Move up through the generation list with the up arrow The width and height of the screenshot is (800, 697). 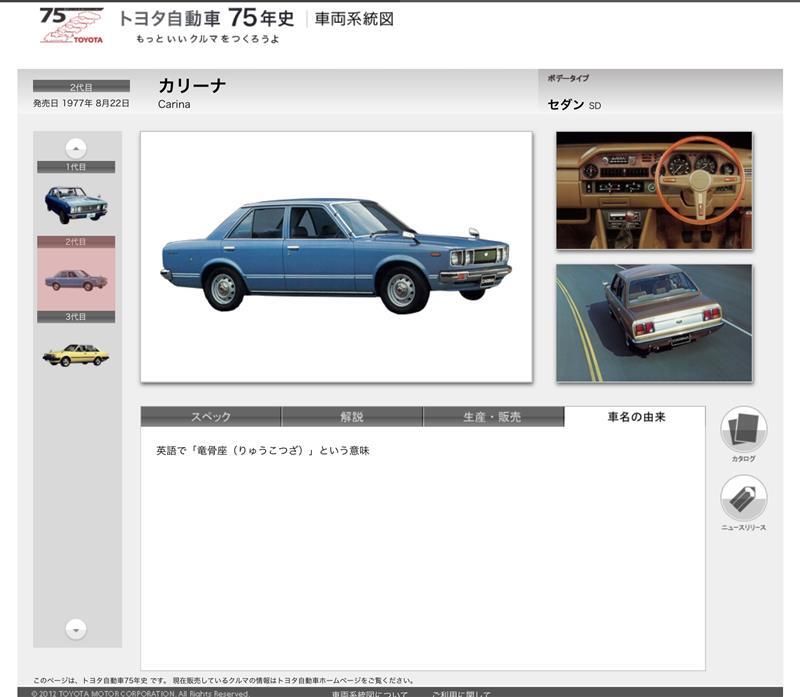(x=76, y=148)
